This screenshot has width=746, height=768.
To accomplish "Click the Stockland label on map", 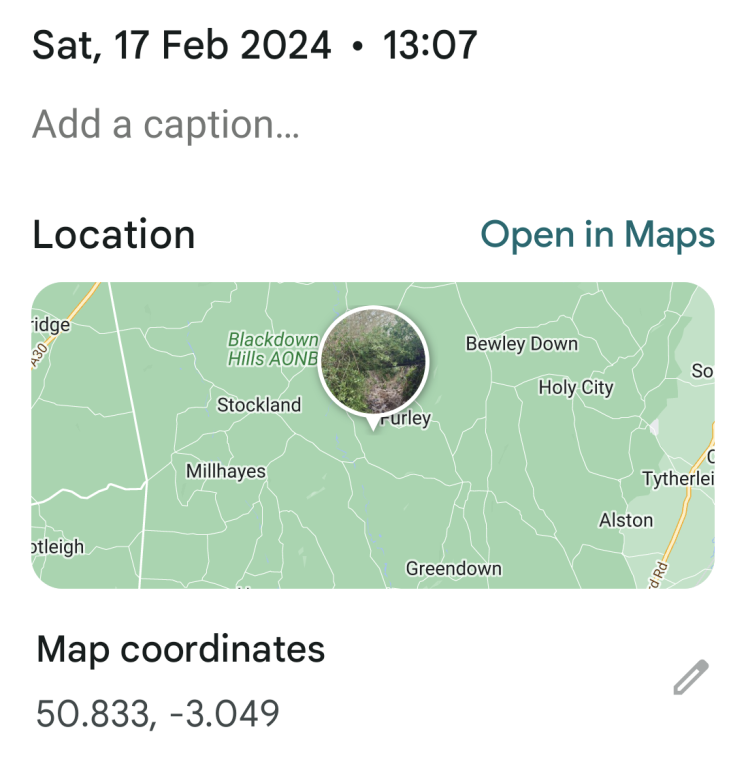I will point(259,405).
